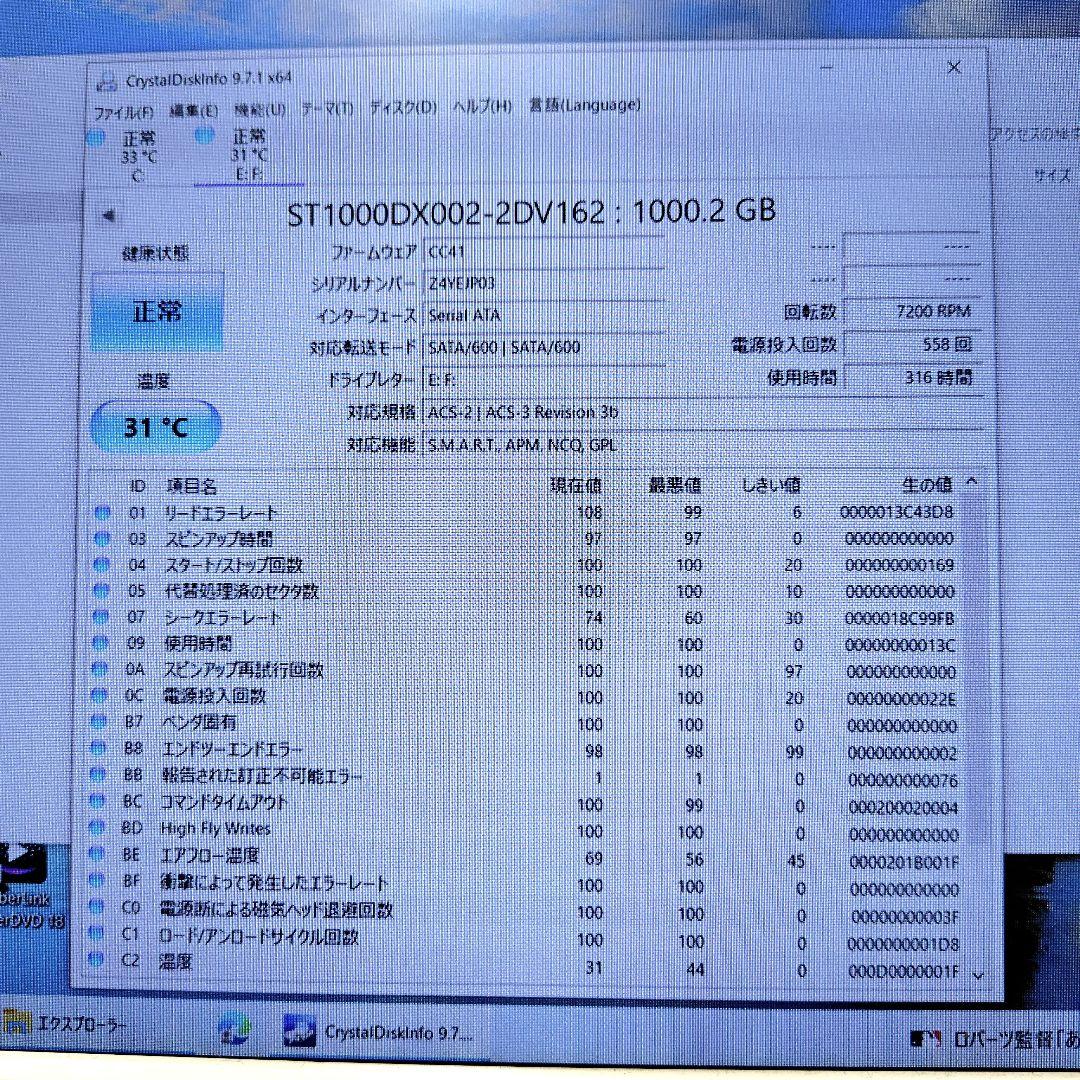Select the status icon next to High Fly Writes
The height and width of the screenshot is (1080, 1080).
tap(100, 828)
